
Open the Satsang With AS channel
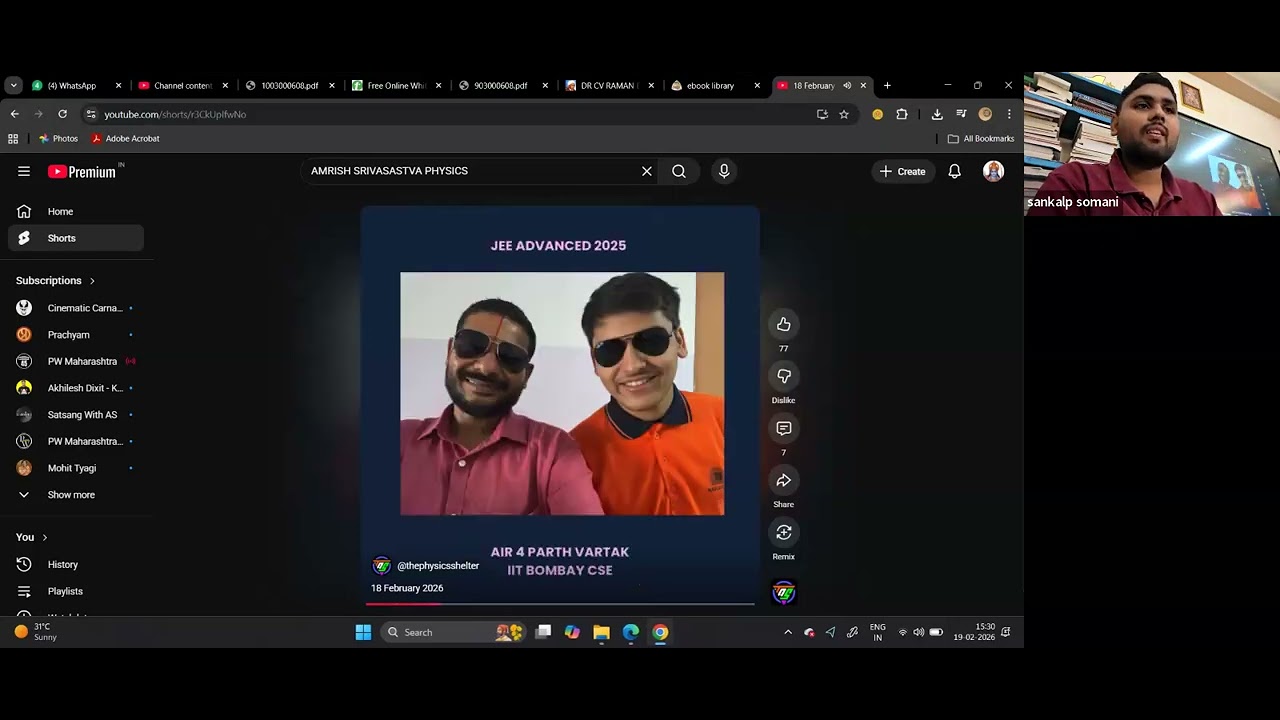(x=76, y=415)
